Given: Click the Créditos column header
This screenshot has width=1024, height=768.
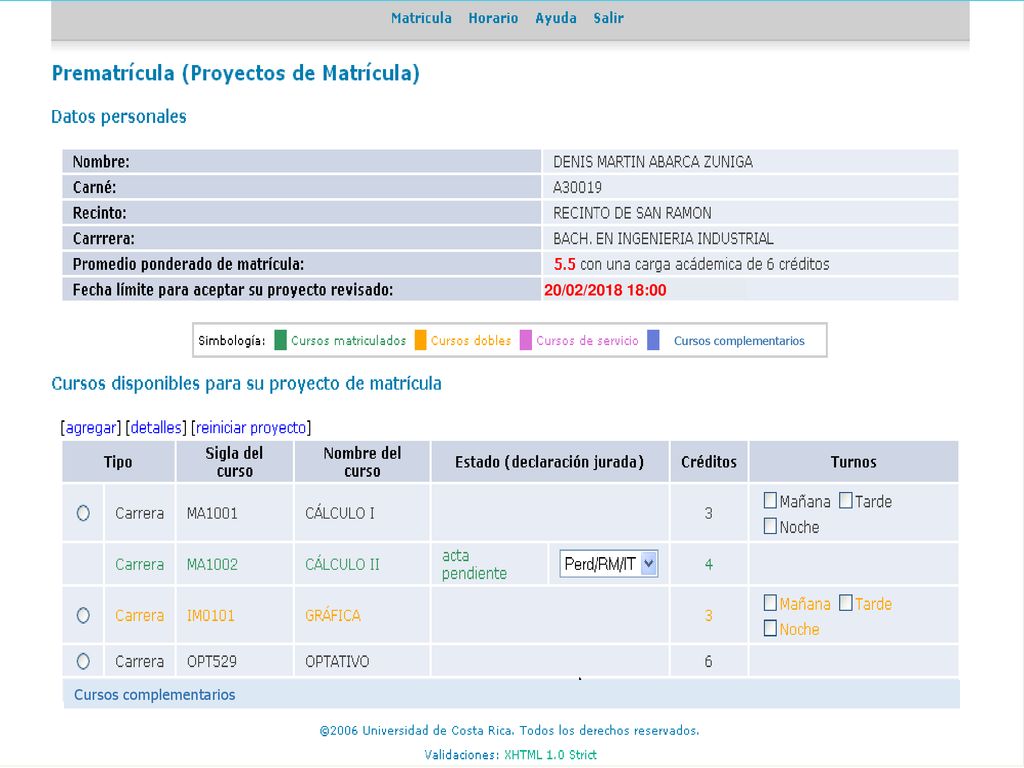Looking at the screenshot, I should pos(709,462).
